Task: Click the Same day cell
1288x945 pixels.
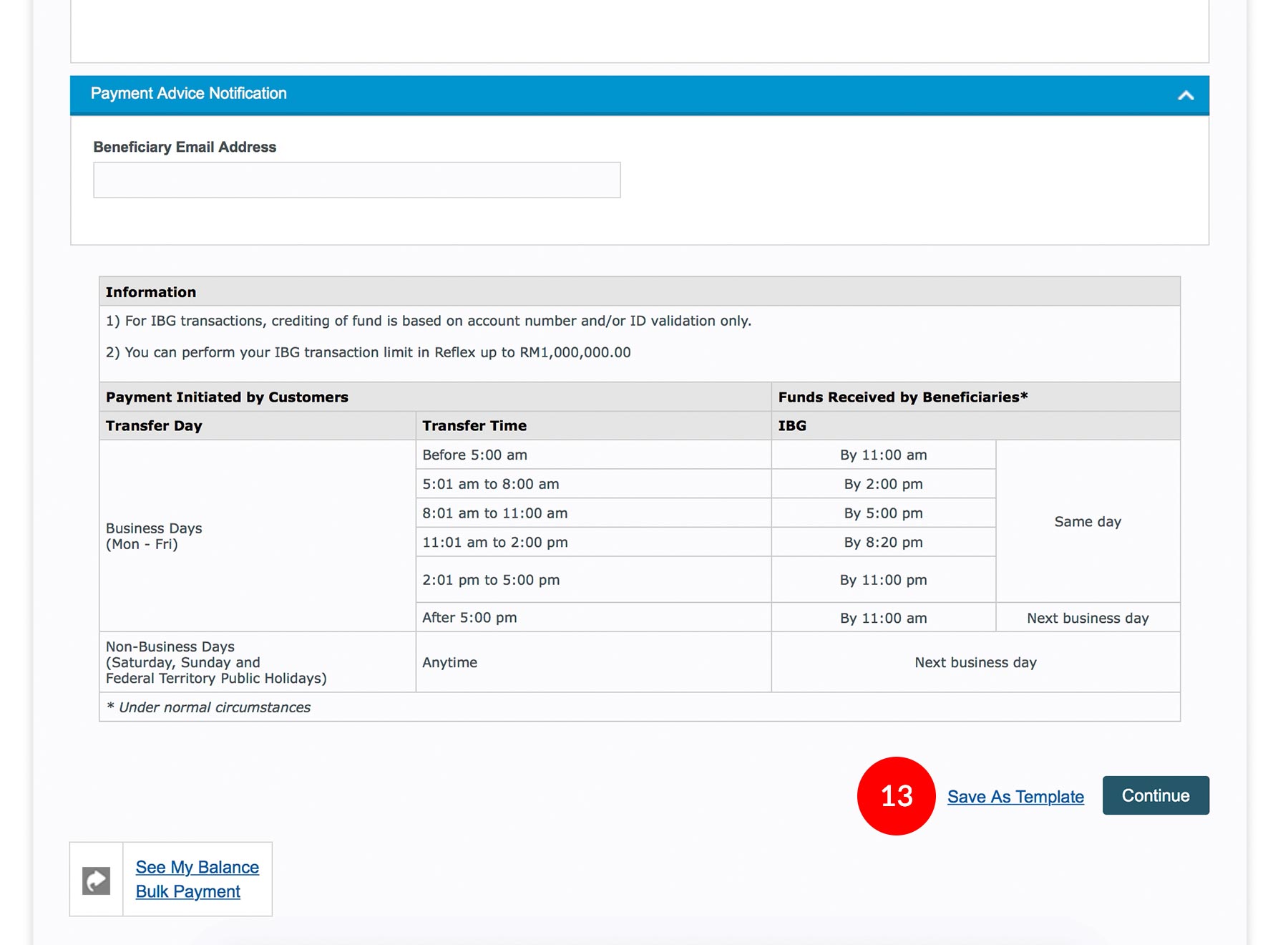Action: [x=1087, y=521]
